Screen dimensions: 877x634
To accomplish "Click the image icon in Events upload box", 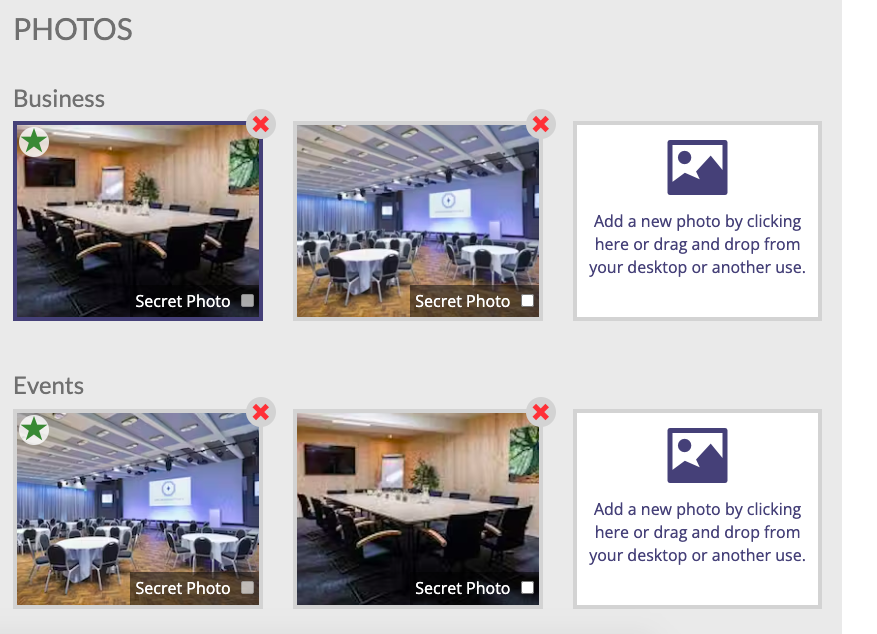I will pos(697,455).
